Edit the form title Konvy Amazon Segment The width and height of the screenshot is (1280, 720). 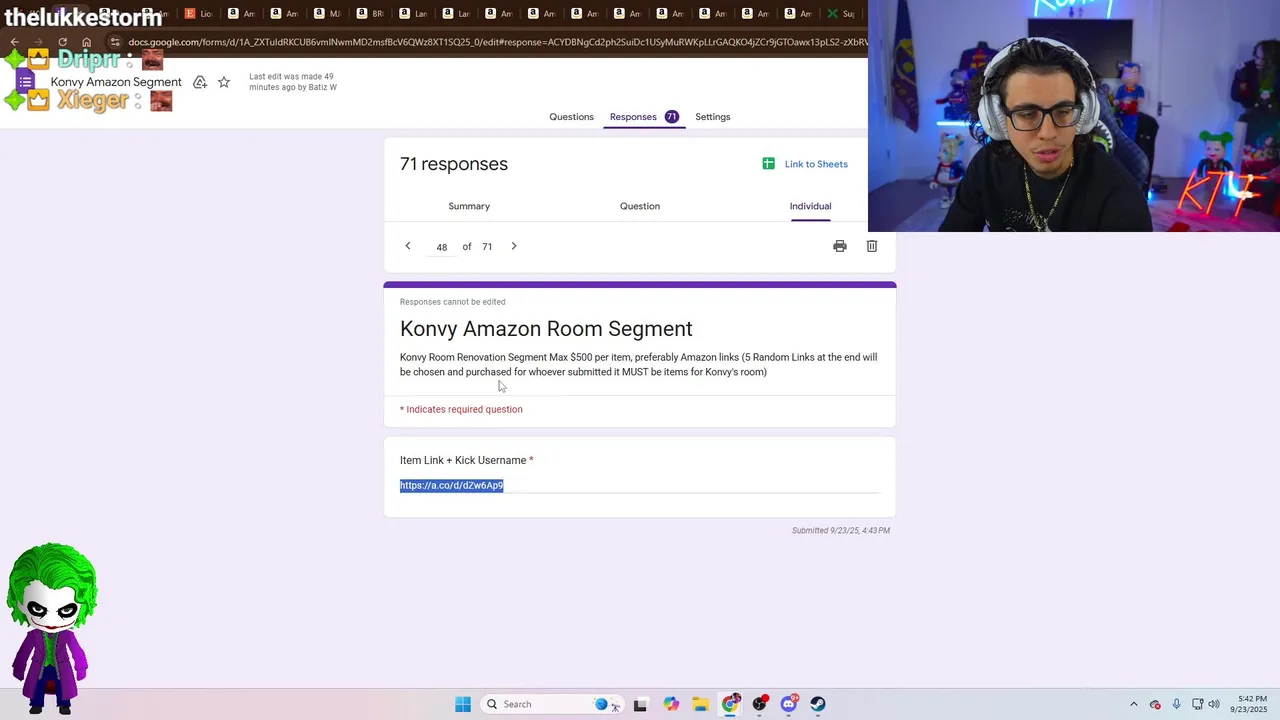116,82
